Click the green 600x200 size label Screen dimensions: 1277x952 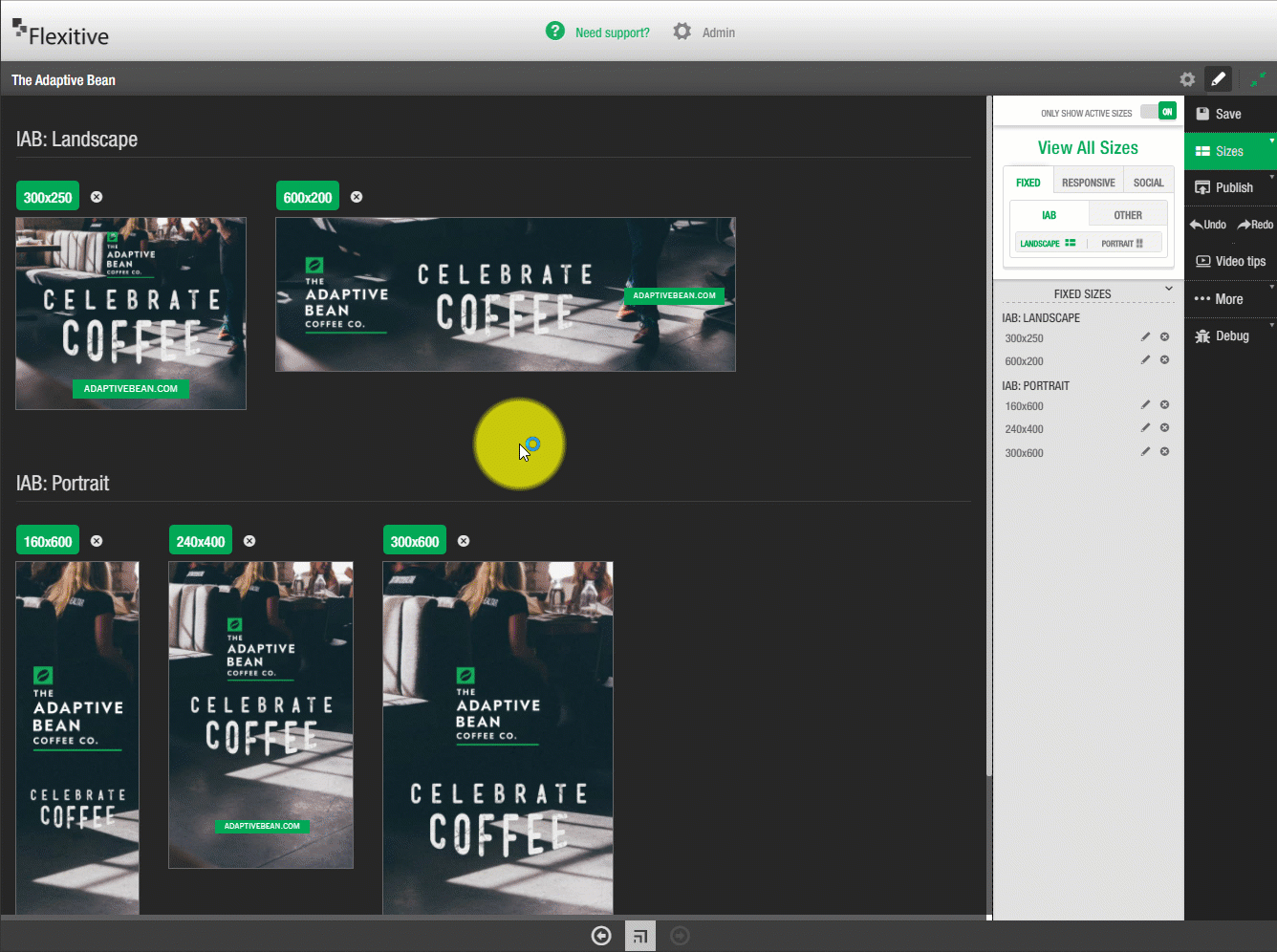308,197
